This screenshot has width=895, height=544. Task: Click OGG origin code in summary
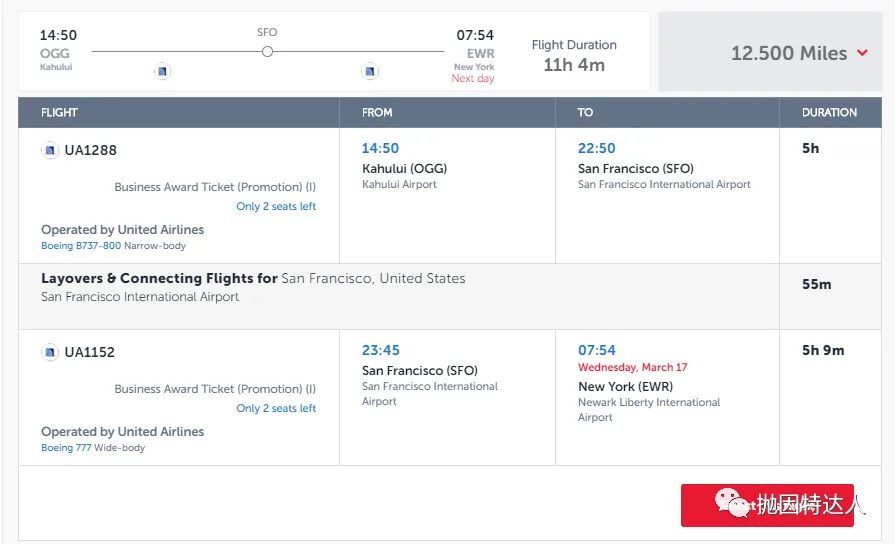pyautogui.click(x=55, y=54)
